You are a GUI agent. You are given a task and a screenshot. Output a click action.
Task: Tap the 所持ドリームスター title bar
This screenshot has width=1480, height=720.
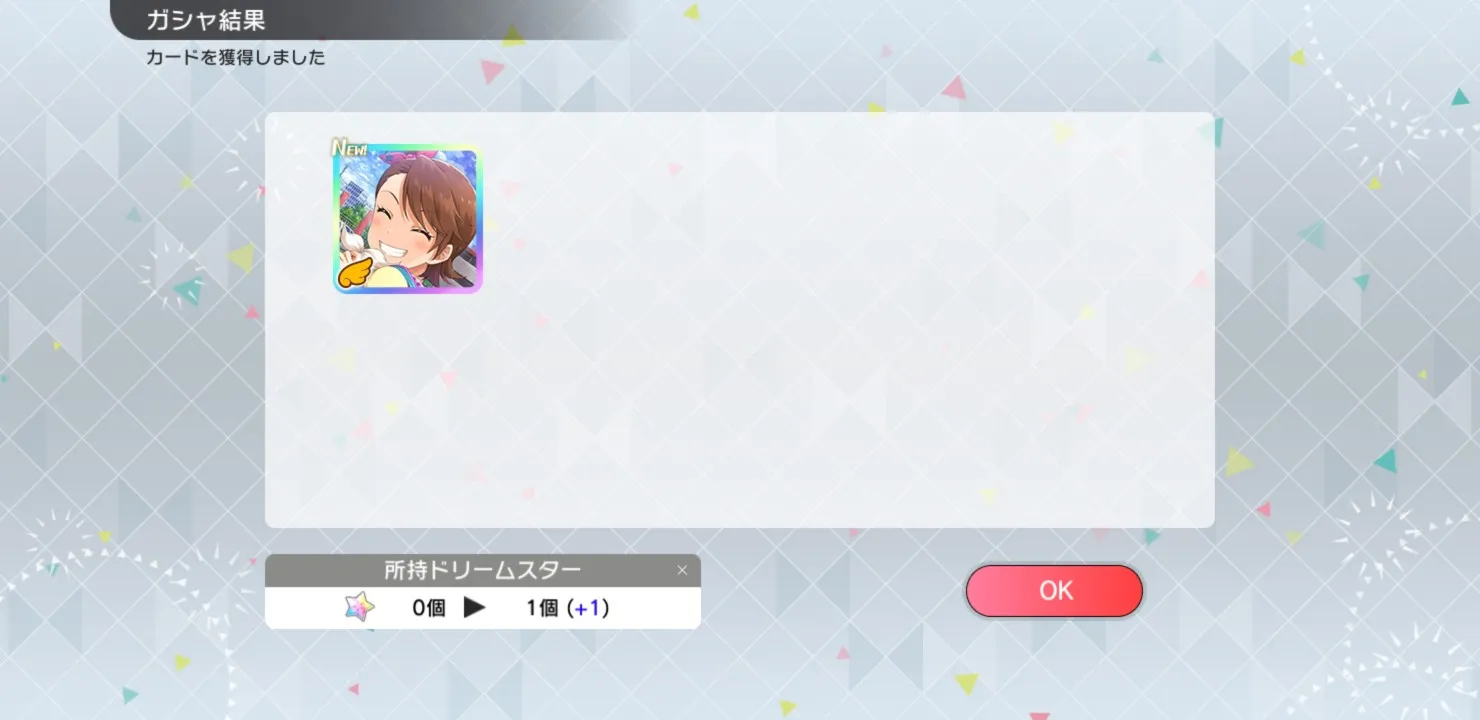[483, 570]
